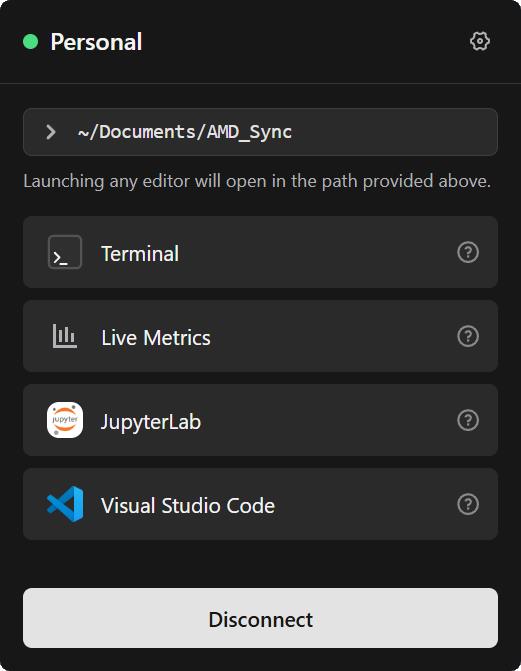The width and height of the screenshot is (521, 671).
Task: Open help for Live Metrics
Action: [x=468, y=336]
